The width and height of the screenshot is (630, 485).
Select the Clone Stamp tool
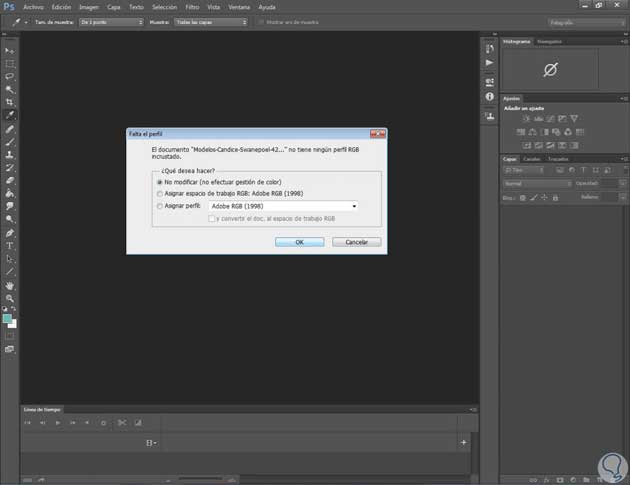(10, 155)
